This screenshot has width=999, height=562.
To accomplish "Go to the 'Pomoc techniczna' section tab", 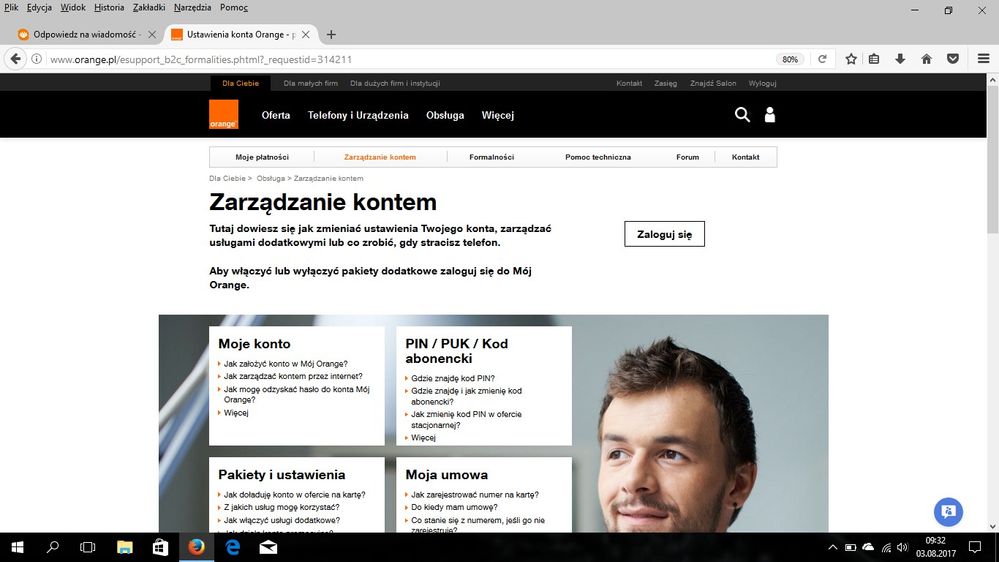I will click(598, 157).
